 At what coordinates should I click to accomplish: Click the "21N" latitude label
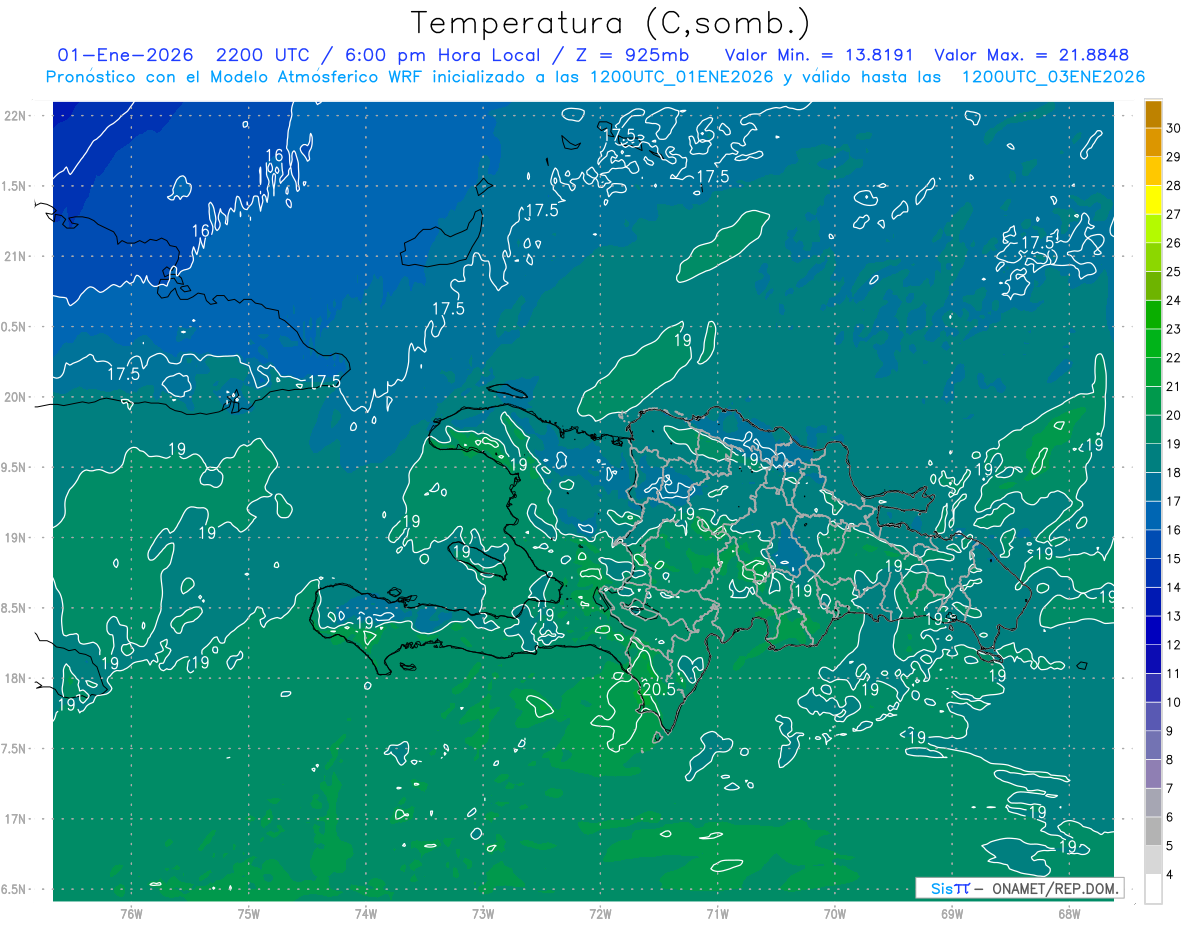(15, 256)
